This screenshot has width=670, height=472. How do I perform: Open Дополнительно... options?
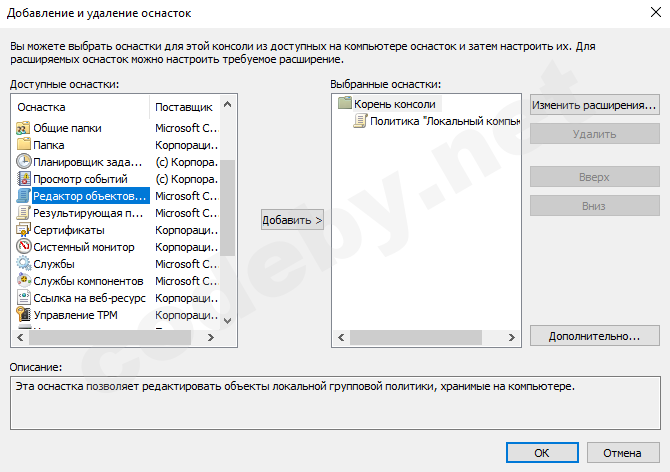594,336
